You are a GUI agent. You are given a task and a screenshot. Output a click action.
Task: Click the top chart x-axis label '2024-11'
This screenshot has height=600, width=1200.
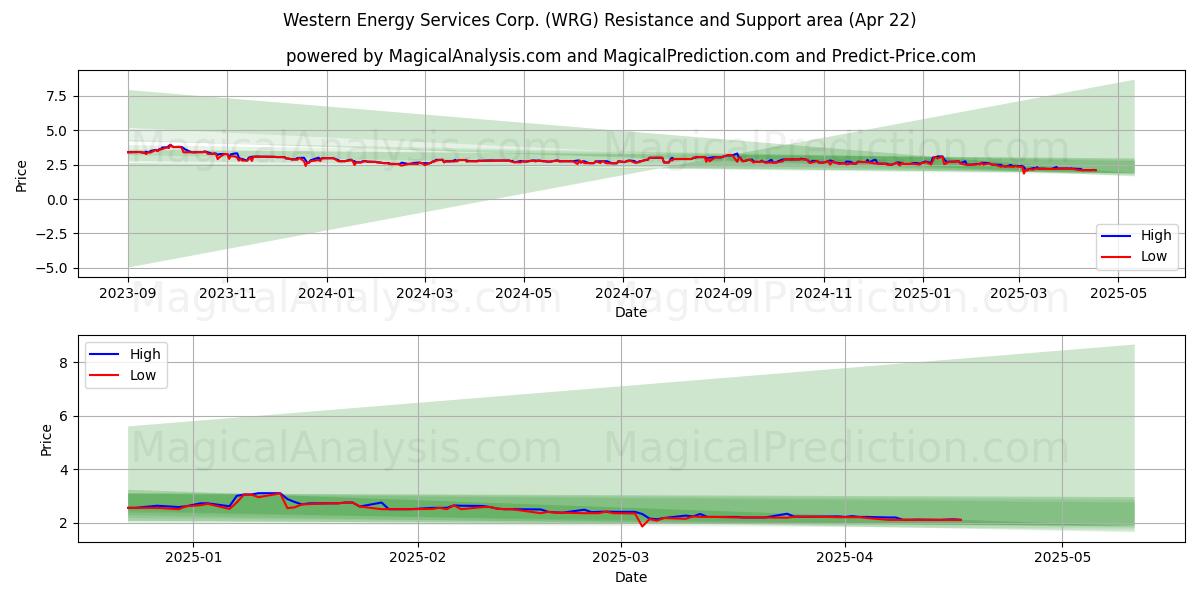[824, 294]
